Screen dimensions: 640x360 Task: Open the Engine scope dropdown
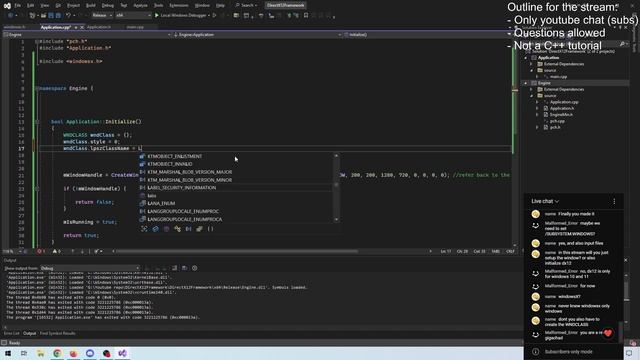click(x=87, y=35)
